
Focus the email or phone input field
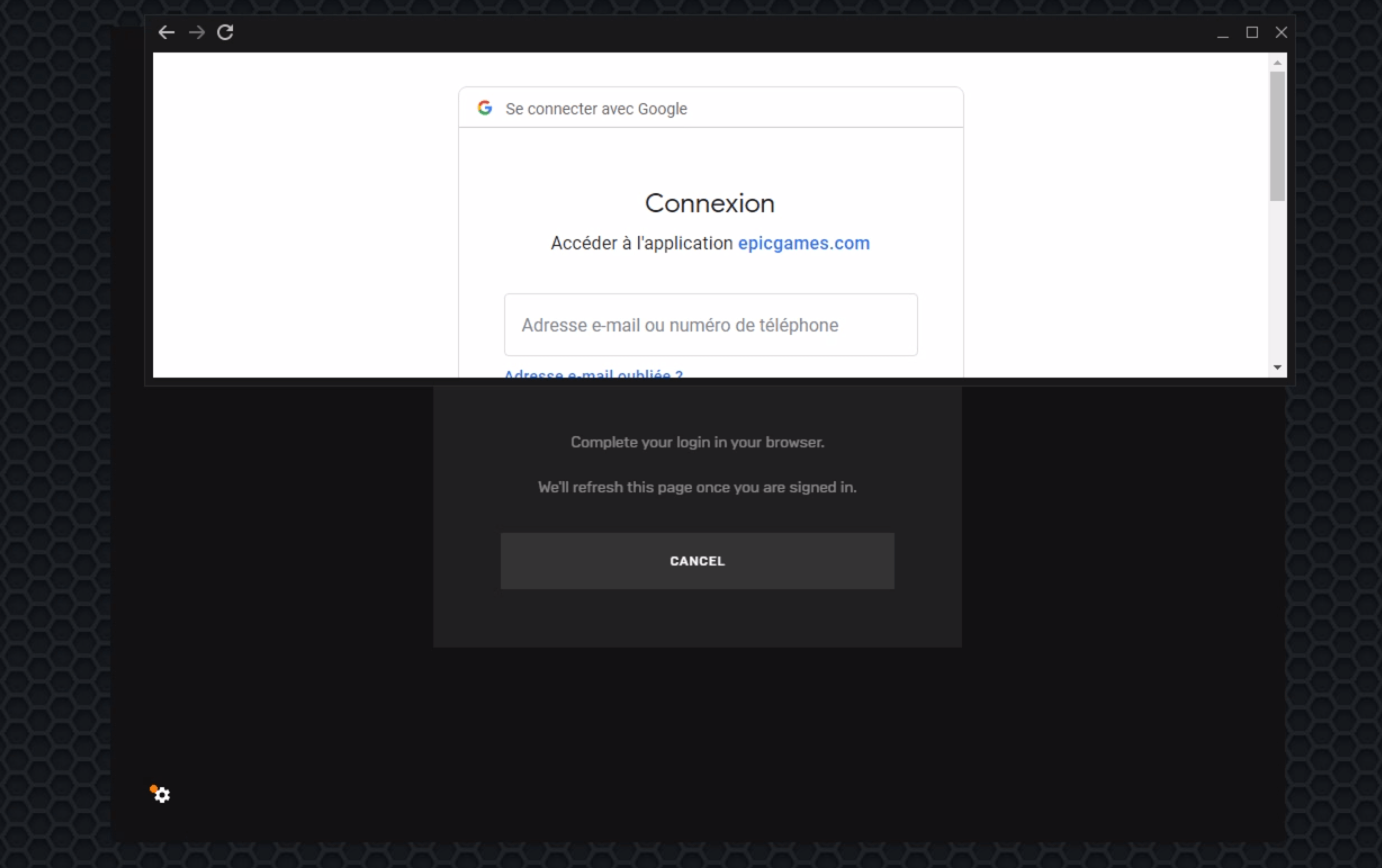coord(710,325)
